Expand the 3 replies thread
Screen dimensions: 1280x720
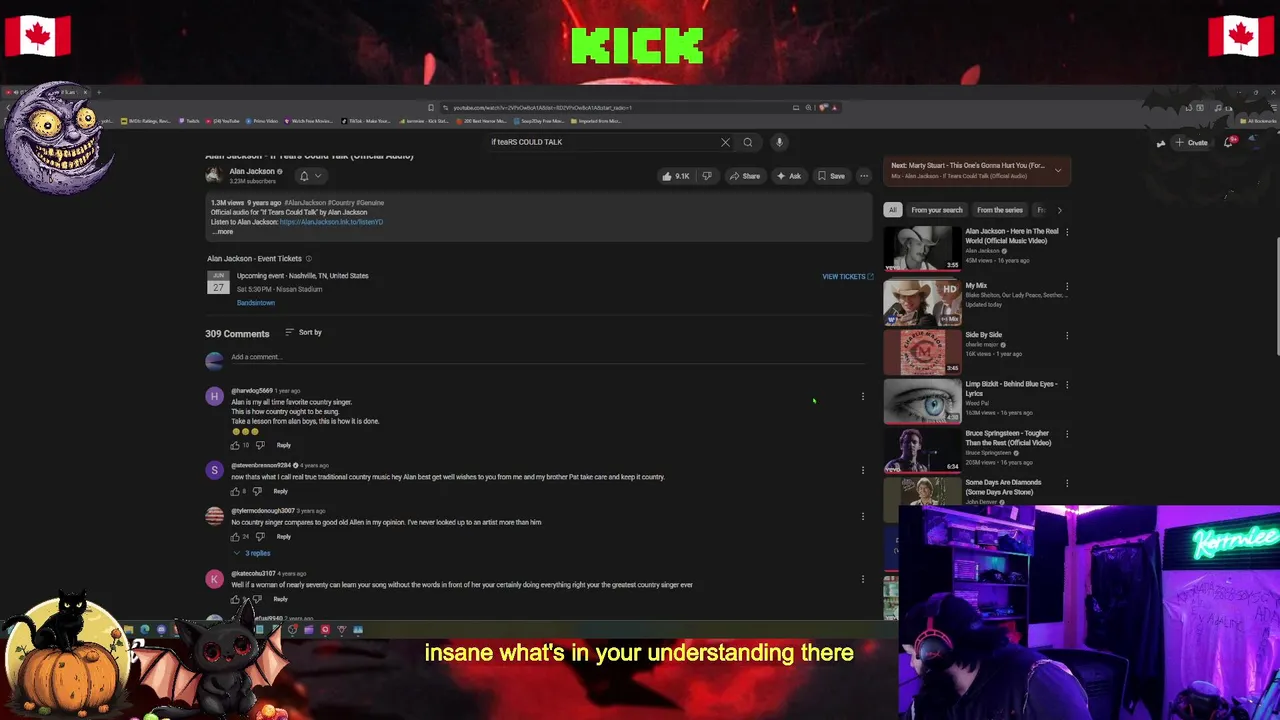coord(253,553)
